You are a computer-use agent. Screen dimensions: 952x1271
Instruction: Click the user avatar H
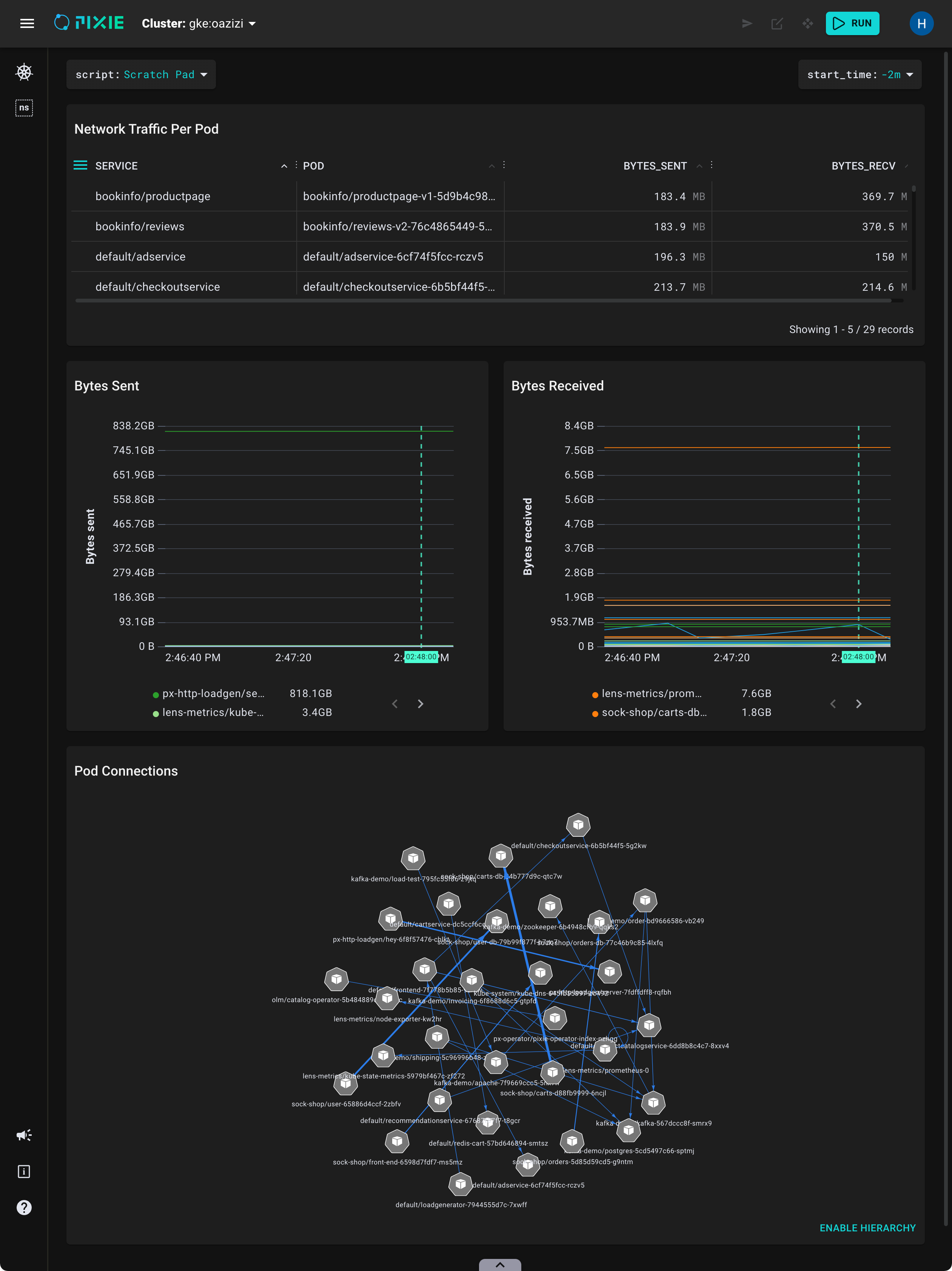click(x=921, y=23)
